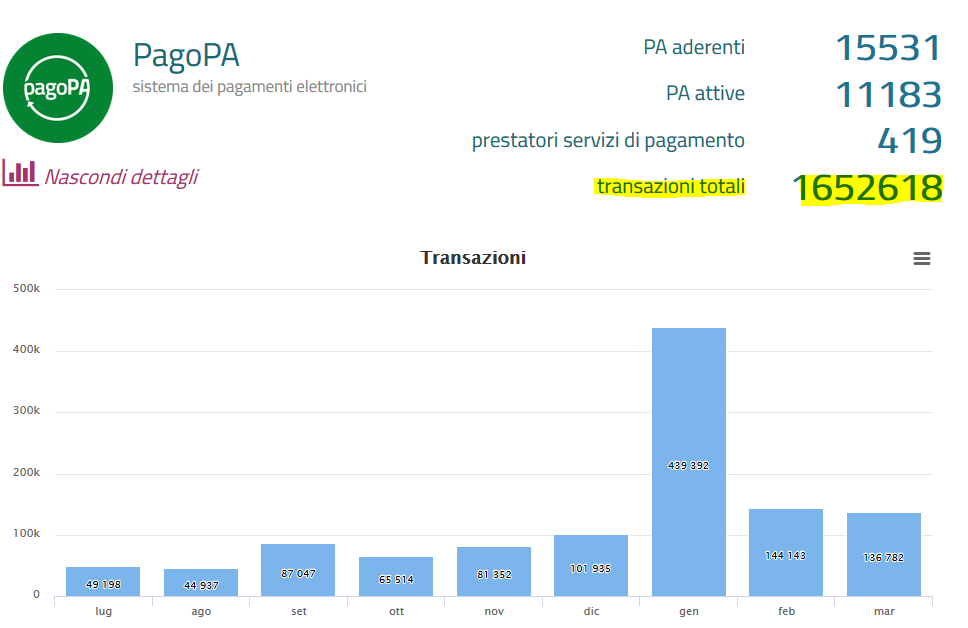
Task: Click the 'lug' x-axis label
Action: (x=104, y=611)
